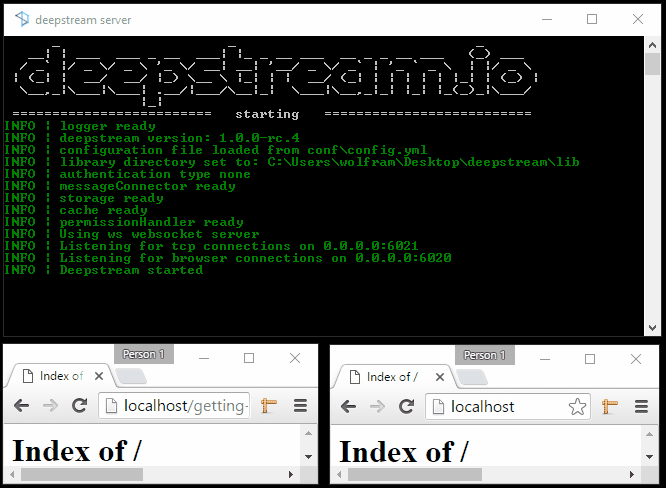This screenshot has width=666, height=488.
Task: Click extension icon in left browser toolbar
Action: [x=268, y=406]
